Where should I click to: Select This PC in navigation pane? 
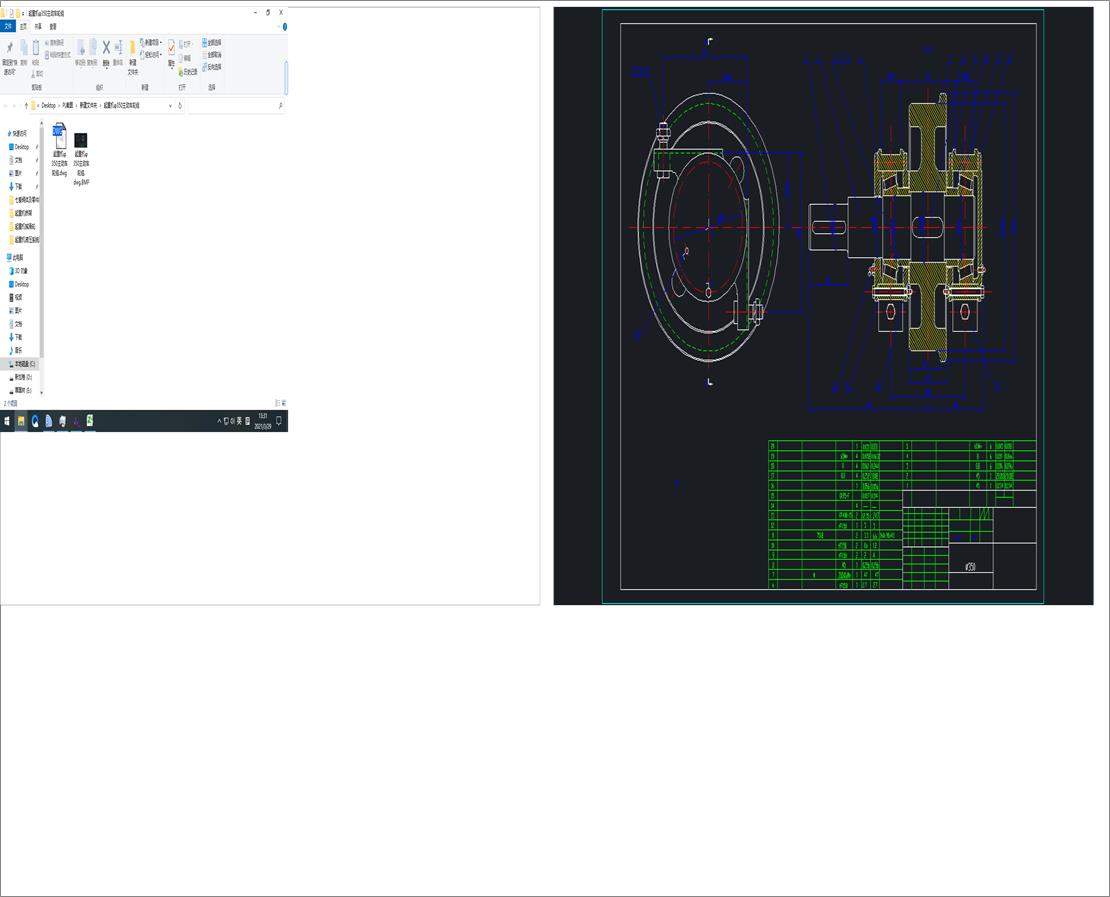(x=16, y=258)
